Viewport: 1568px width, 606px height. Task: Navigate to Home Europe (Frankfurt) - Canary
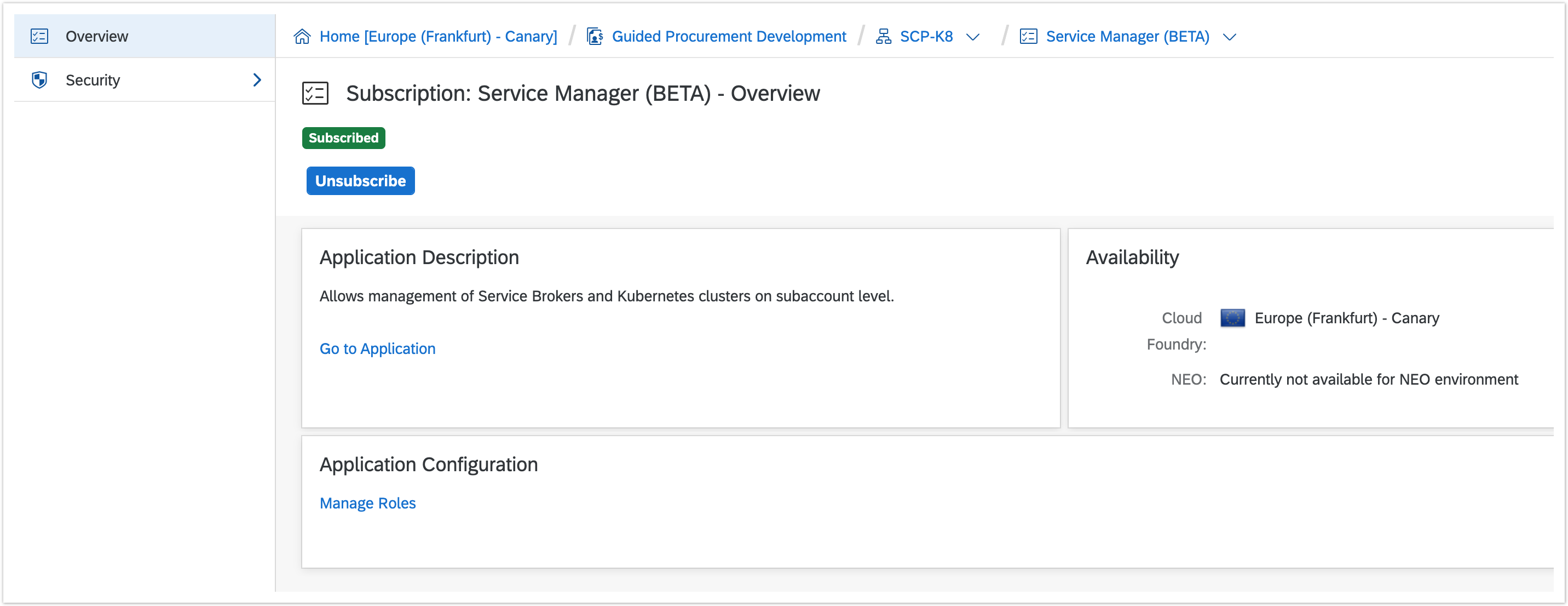(x=438, y=37)
